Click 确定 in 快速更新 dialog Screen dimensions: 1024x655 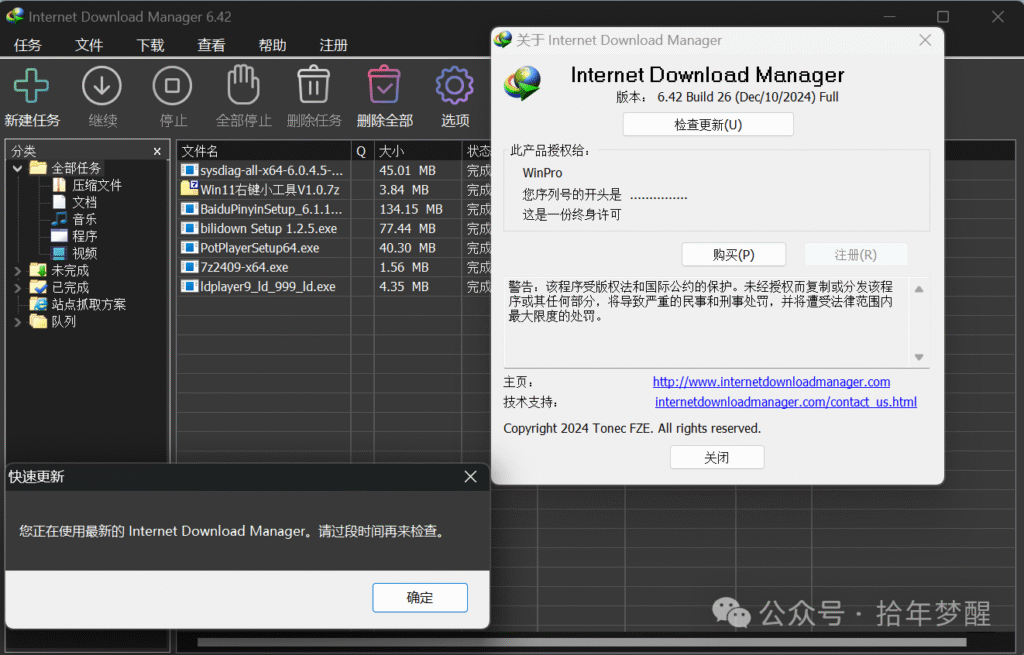[420, 598]
